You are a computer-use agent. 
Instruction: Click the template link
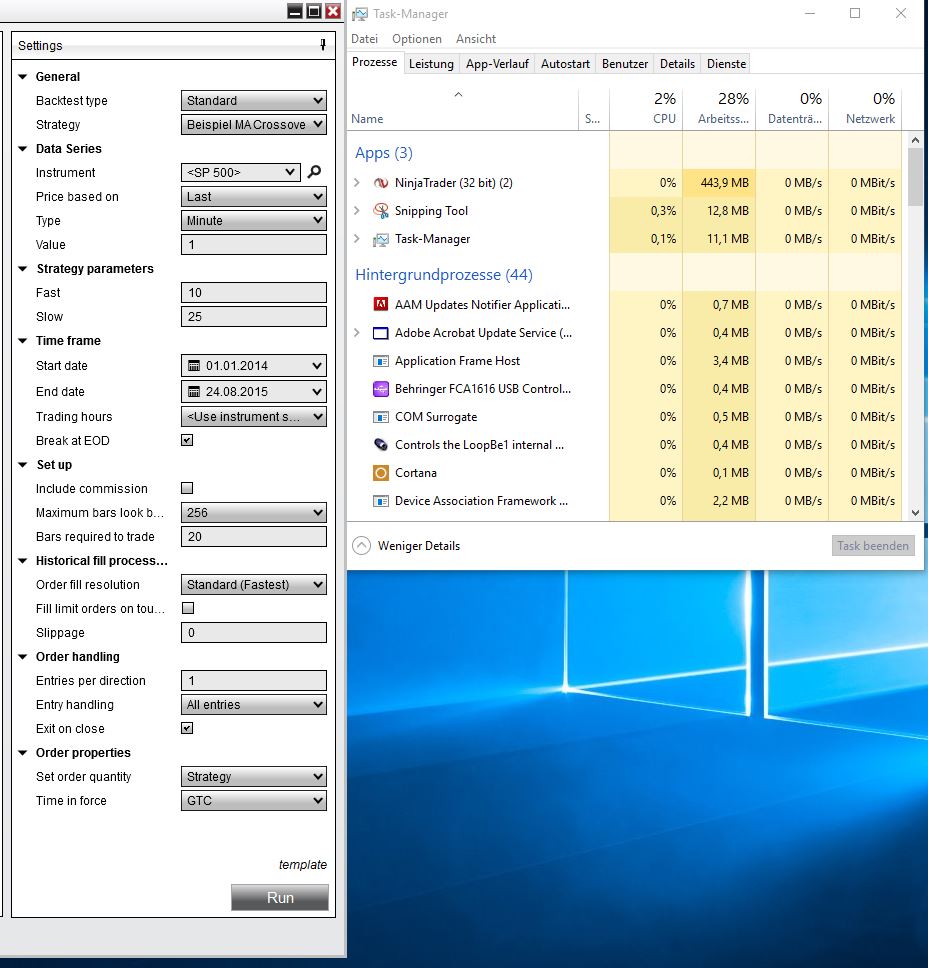coord(303,865)
